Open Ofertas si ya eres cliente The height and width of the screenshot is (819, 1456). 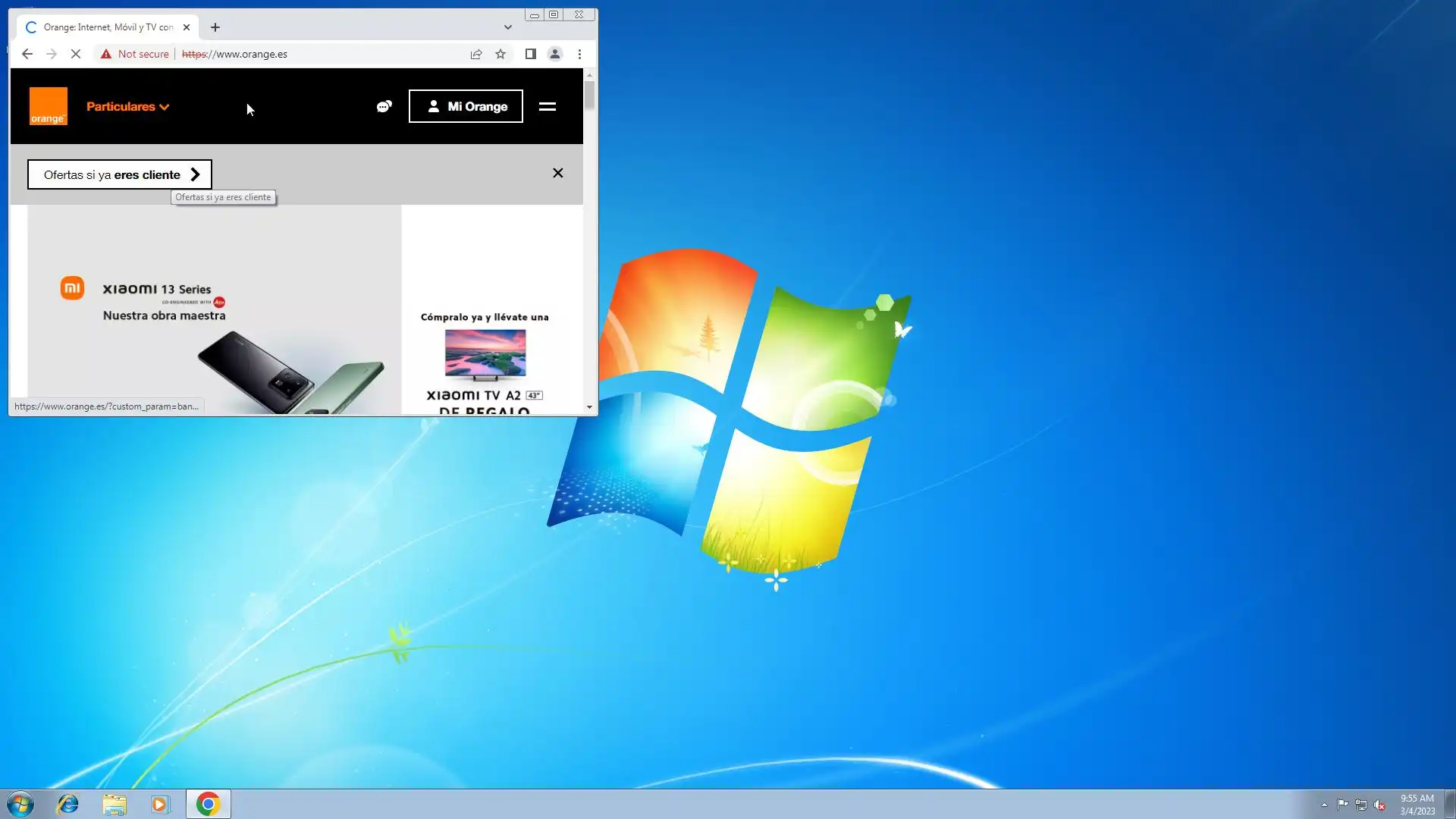[120, 174]
